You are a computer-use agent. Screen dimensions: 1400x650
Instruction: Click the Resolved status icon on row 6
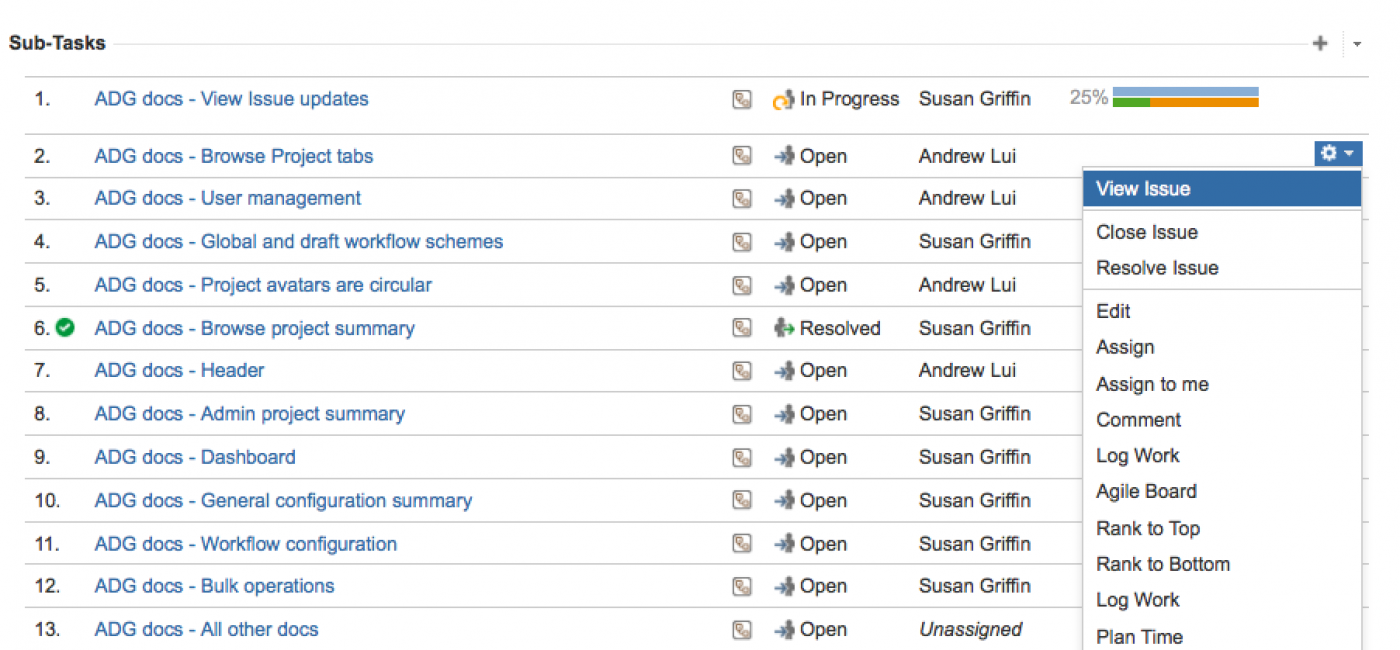coord(784,328)
